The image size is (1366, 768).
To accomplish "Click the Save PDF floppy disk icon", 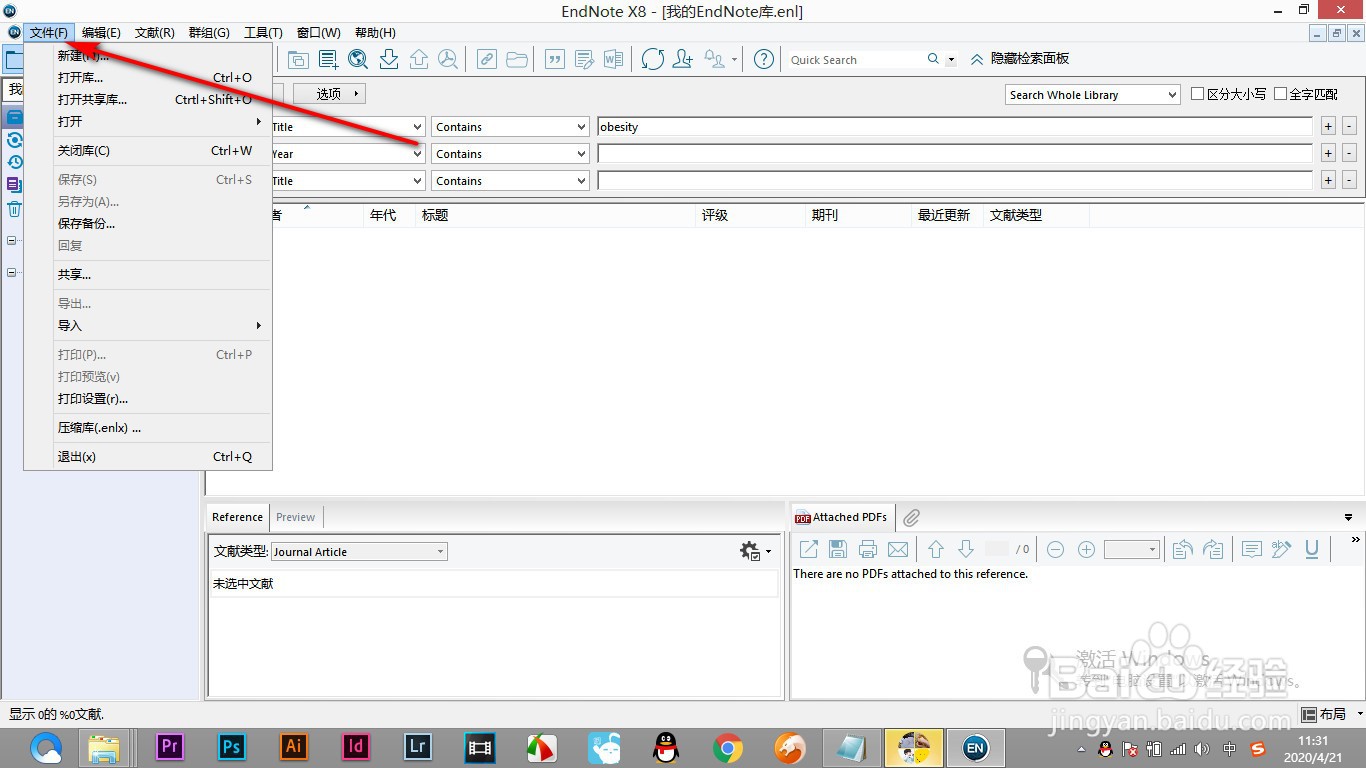I will [x=838, y=549].
